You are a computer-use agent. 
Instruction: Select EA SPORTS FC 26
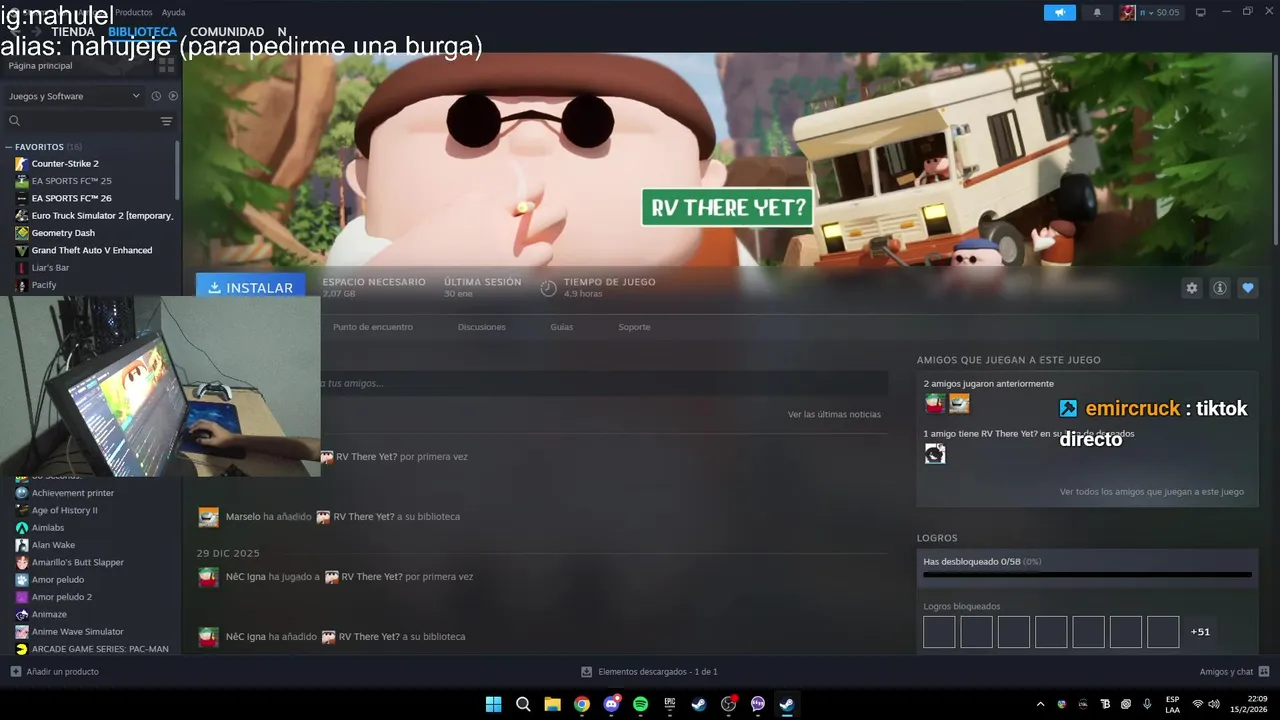pos(71,198)
